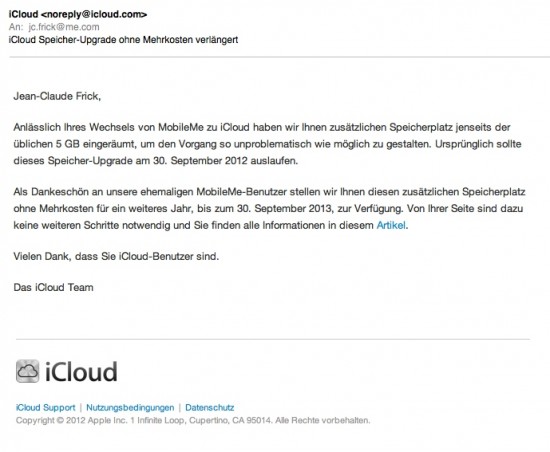Click the subject line iCloud Speicher-Upgrade
The height and width of the screenshot is (452, 550).
point(123,40)
